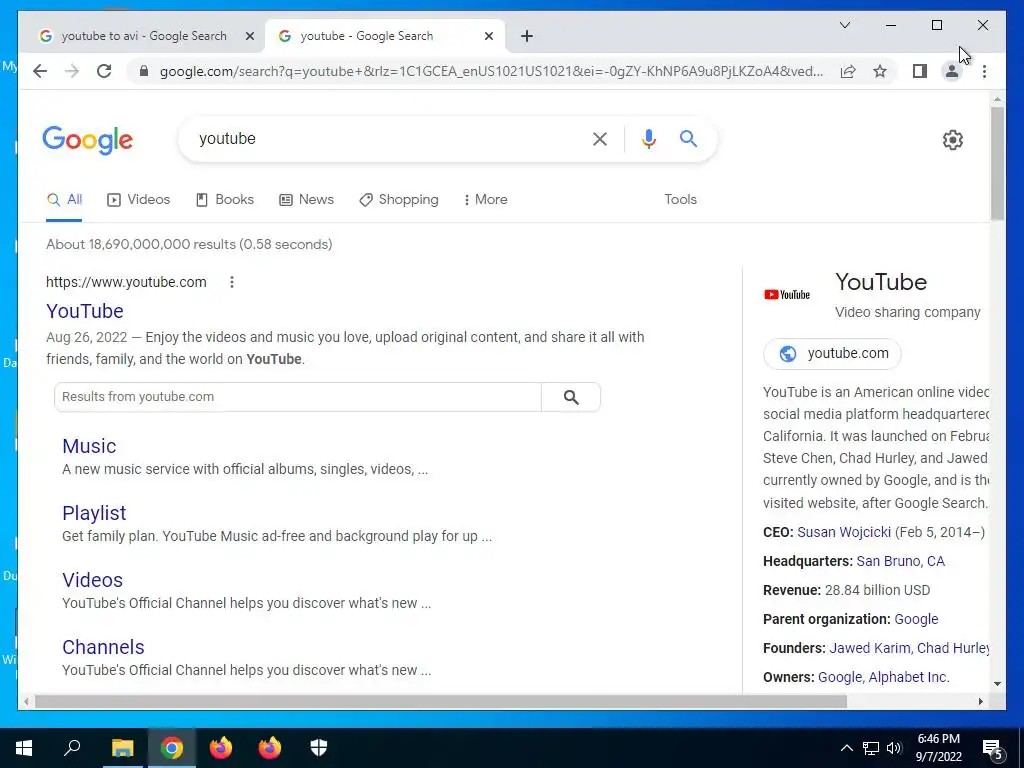The image size is (1024, 768).
Task: Click the forward navigation arrow
Action: 72,71
